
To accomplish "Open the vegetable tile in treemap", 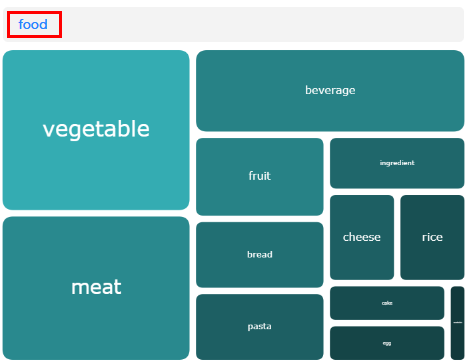I will click(x=96, y=130).
